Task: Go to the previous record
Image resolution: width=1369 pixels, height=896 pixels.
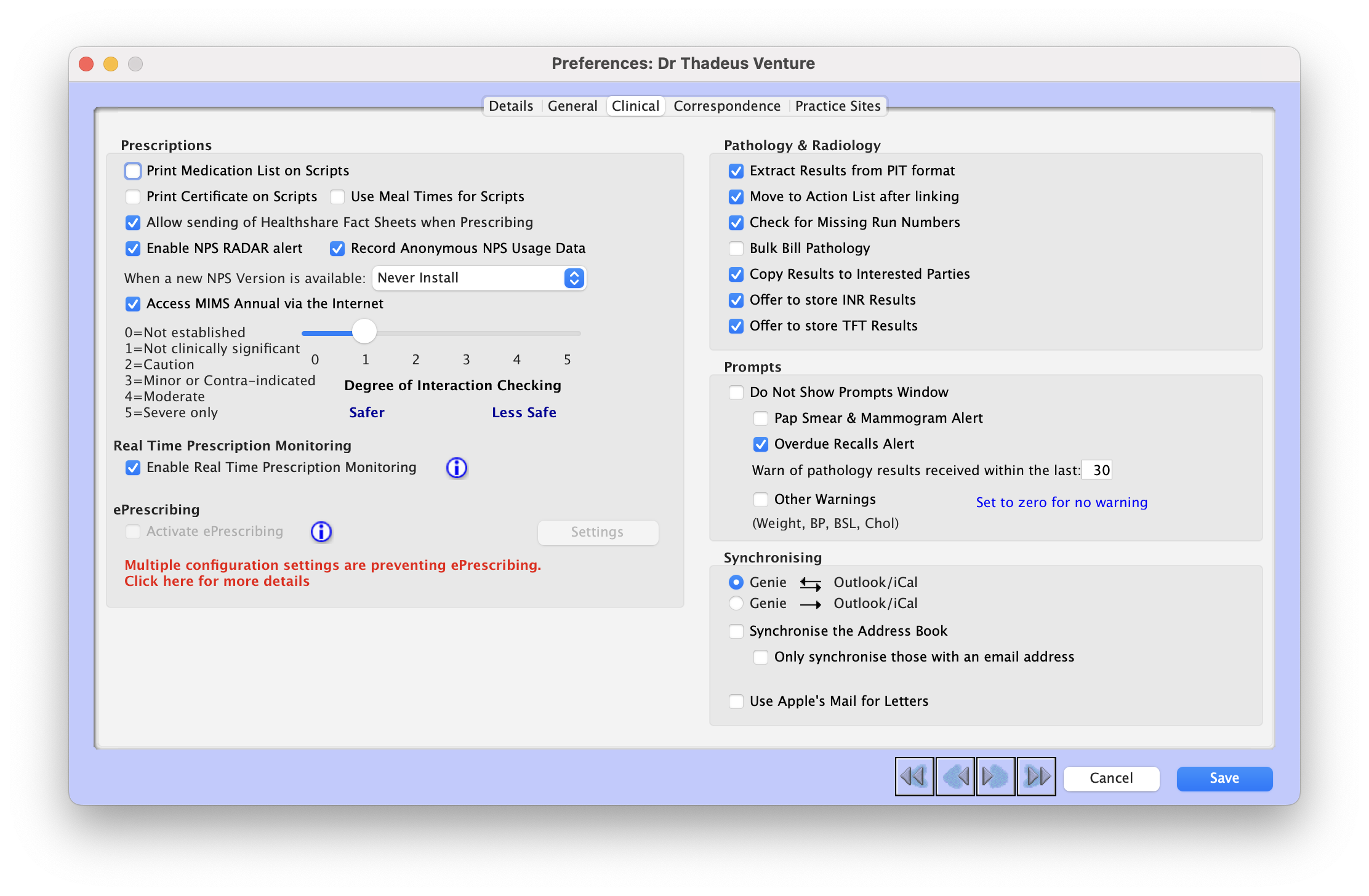Action: coord(955,777)
